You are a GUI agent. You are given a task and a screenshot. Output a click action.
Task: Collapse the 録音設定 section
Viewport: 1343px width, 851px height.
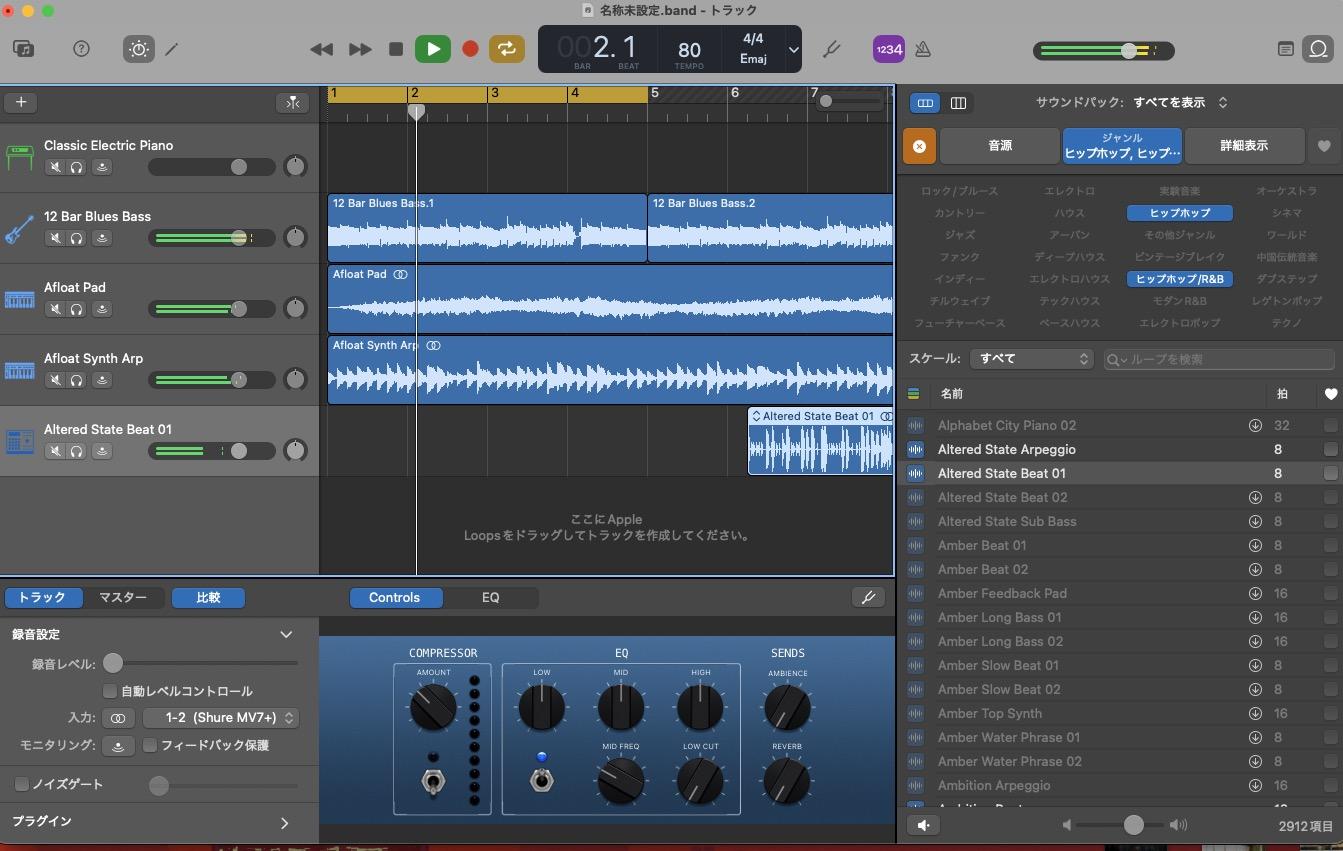click(286, 634)
